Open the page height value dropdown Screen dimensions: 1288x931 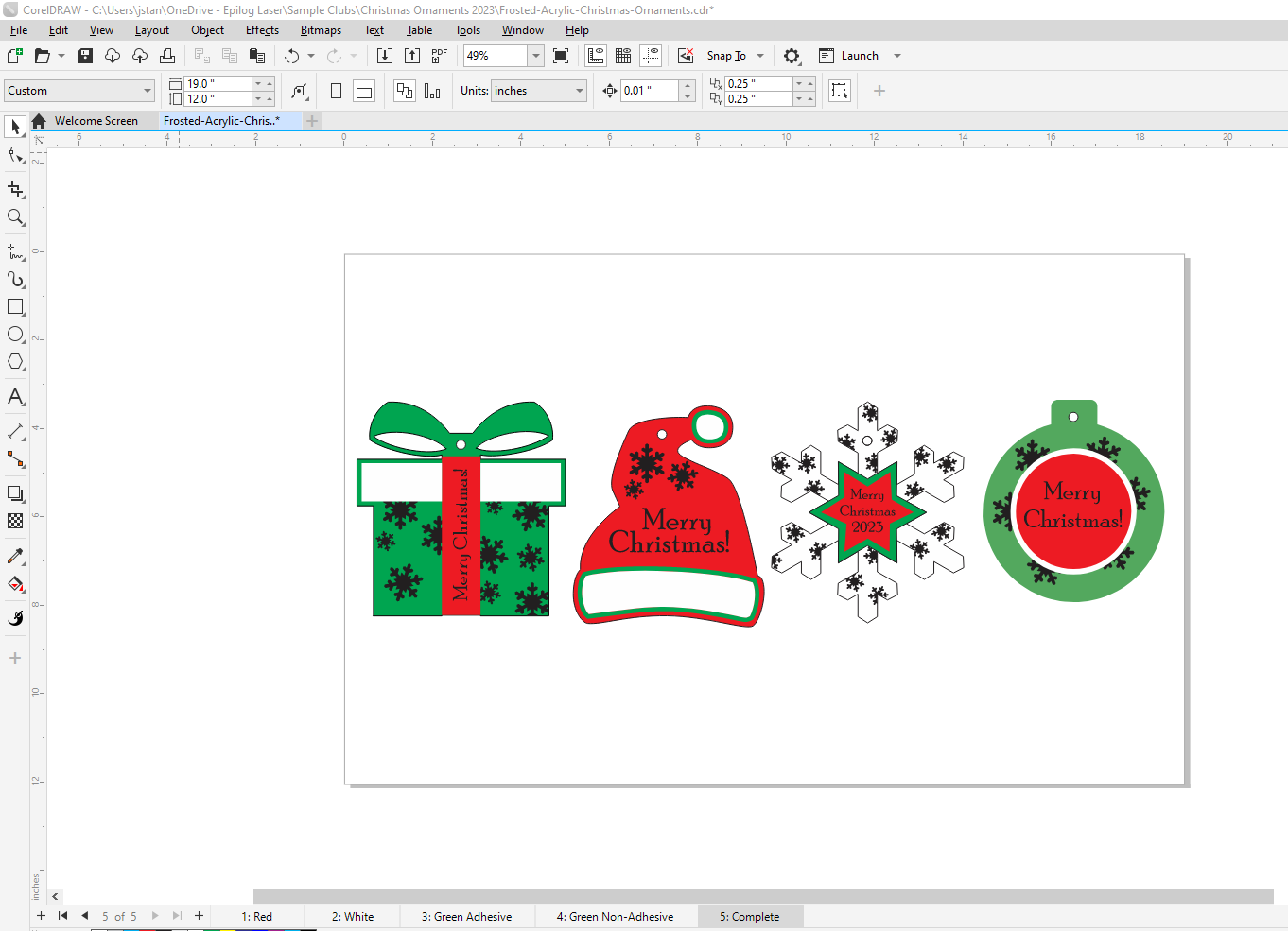click(258, 98)
